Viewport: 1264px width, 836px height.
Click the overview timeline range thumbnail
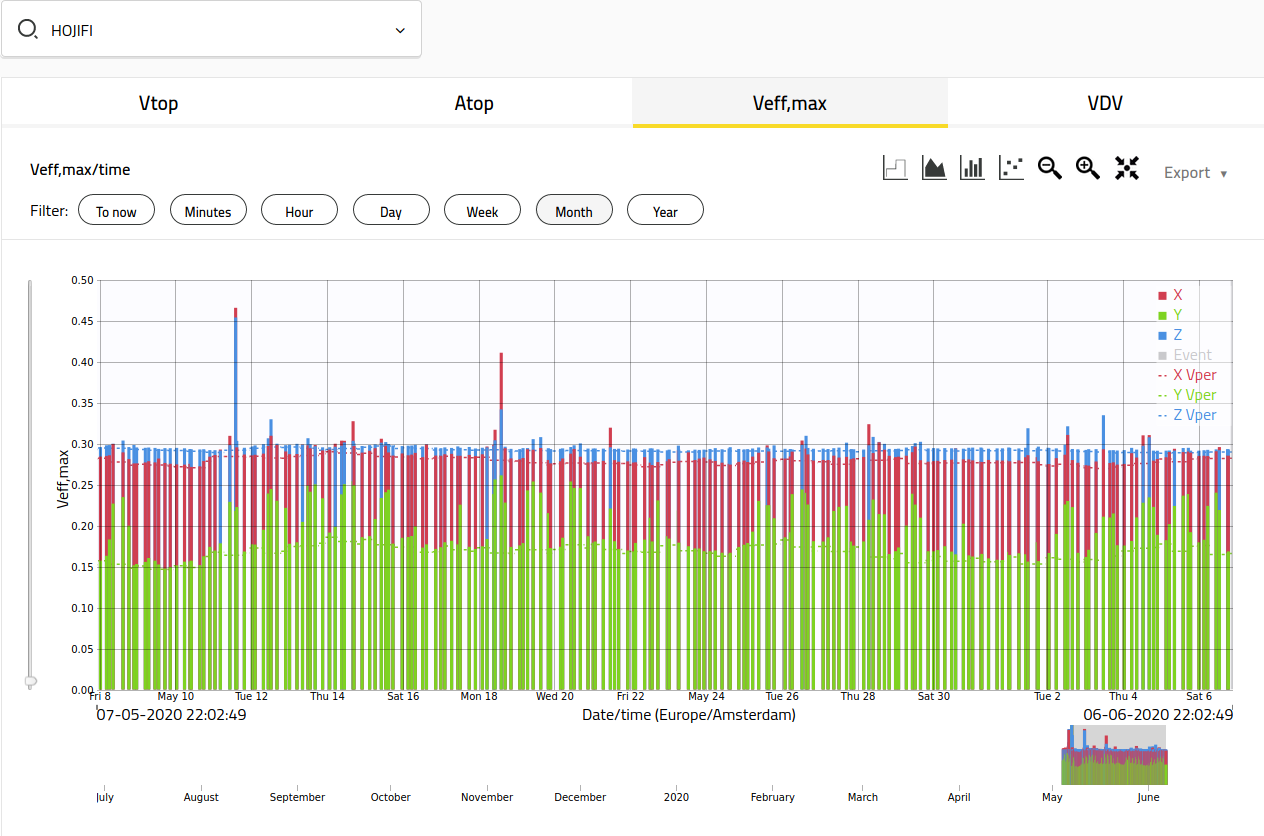pos(1114,755)
